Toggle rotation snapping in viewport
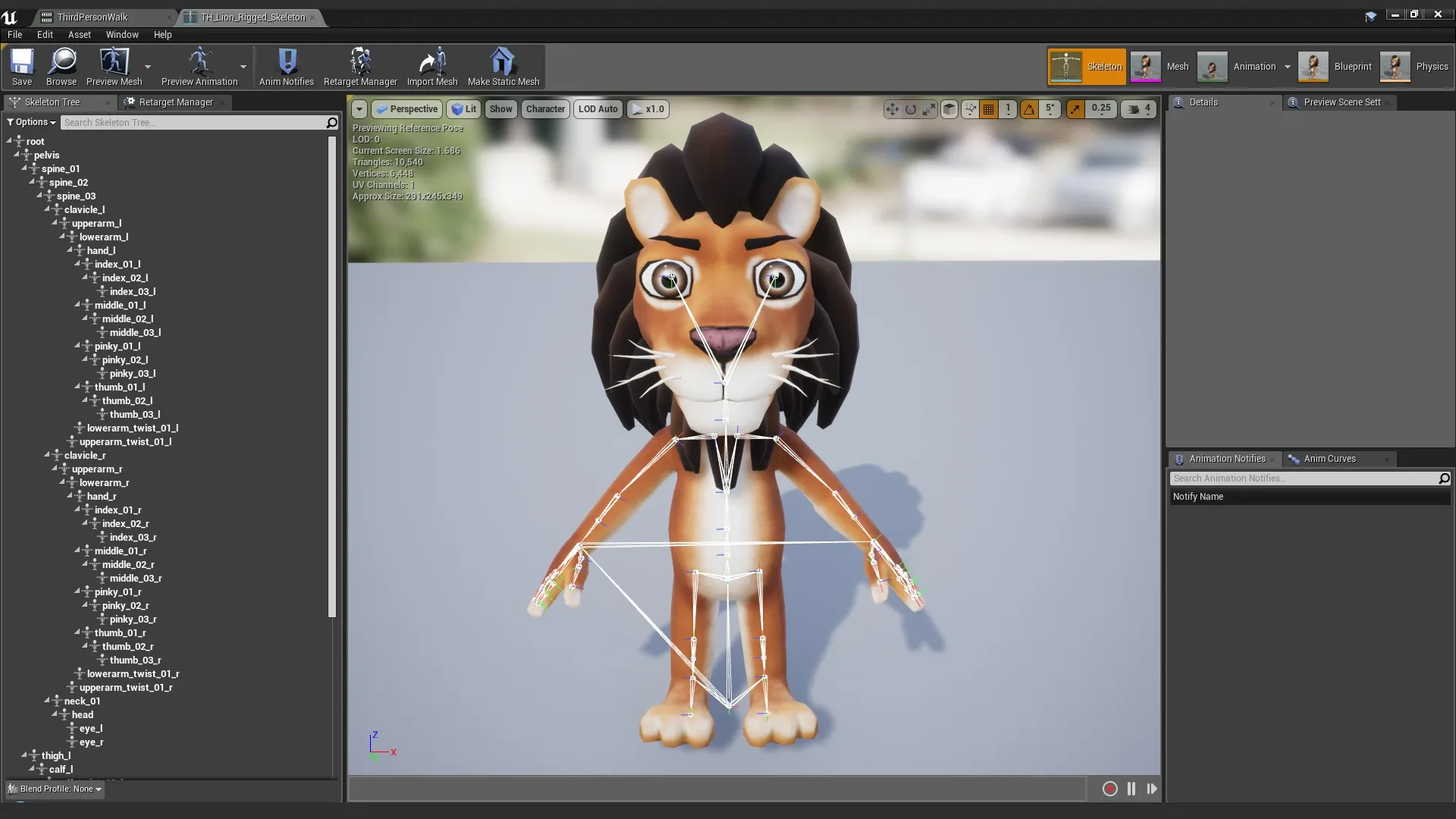The width and height of the screenshot is (1456, 819). coord(1029,109)
